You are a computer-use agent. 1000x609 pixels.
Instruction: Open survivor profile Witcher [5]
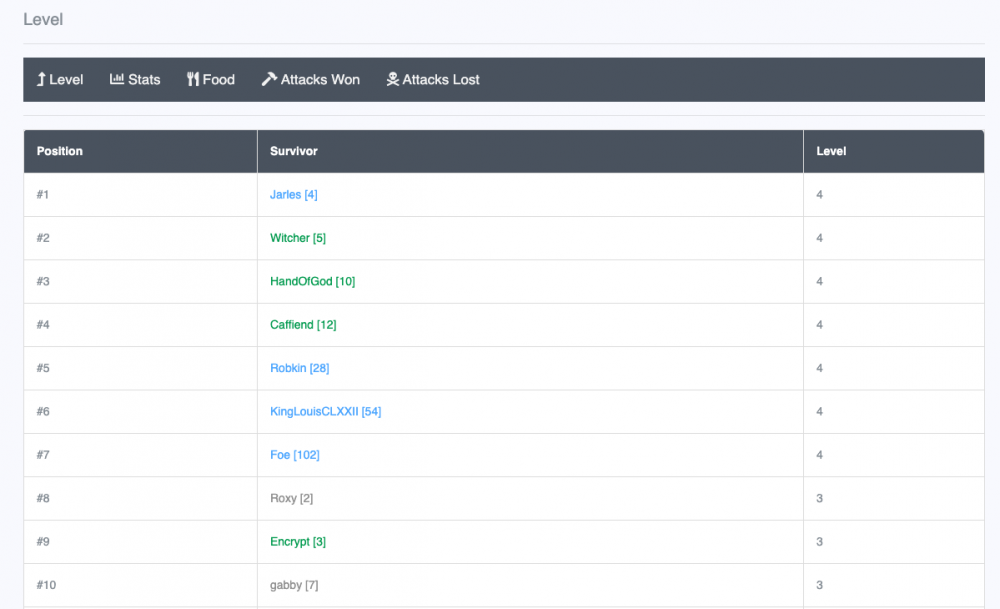tap(297, 238)
